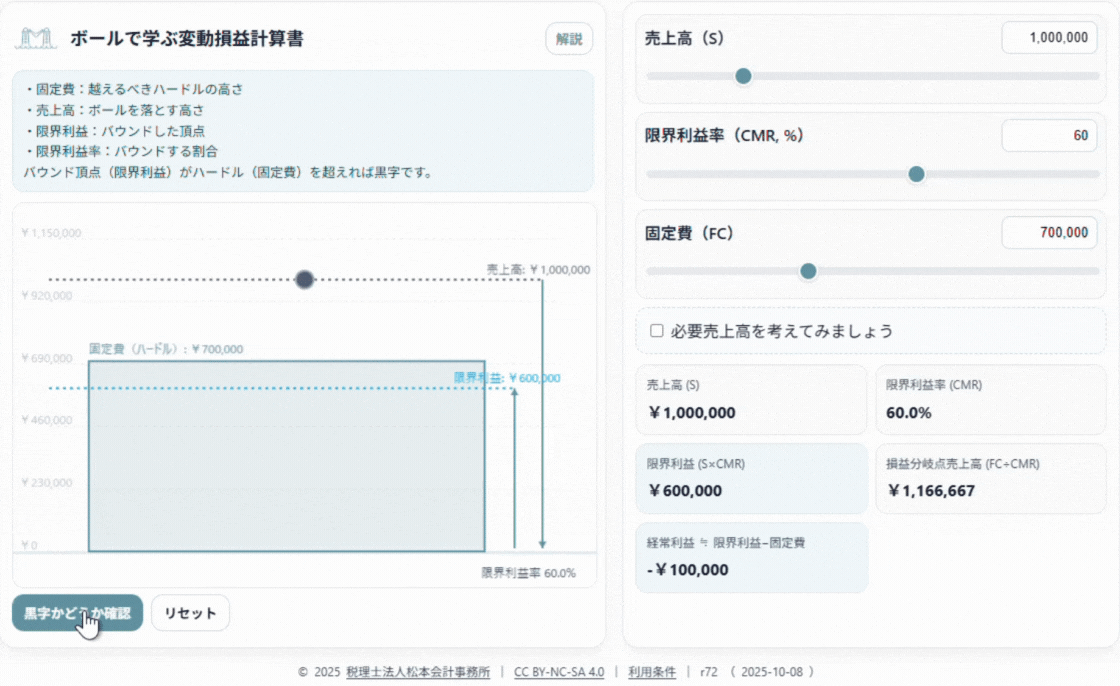Focus the 売上高 input showing 1,000,000
Screen dimensions: 1120x686
(1049, 38)
